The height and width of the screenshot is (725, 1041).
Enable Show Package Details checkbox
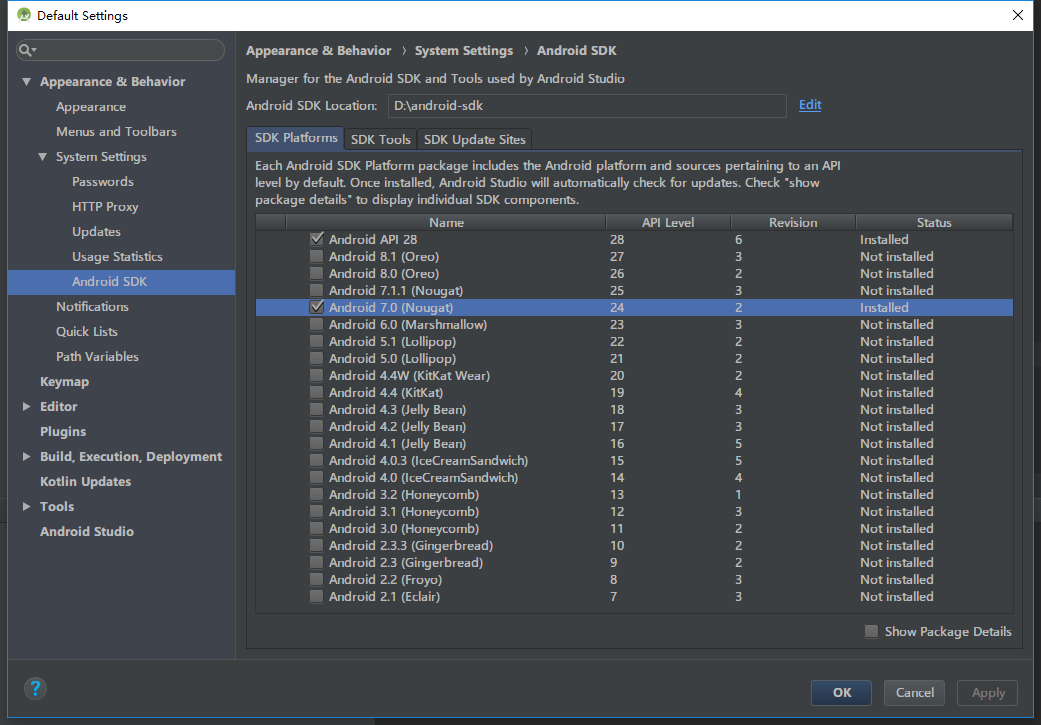871,632
